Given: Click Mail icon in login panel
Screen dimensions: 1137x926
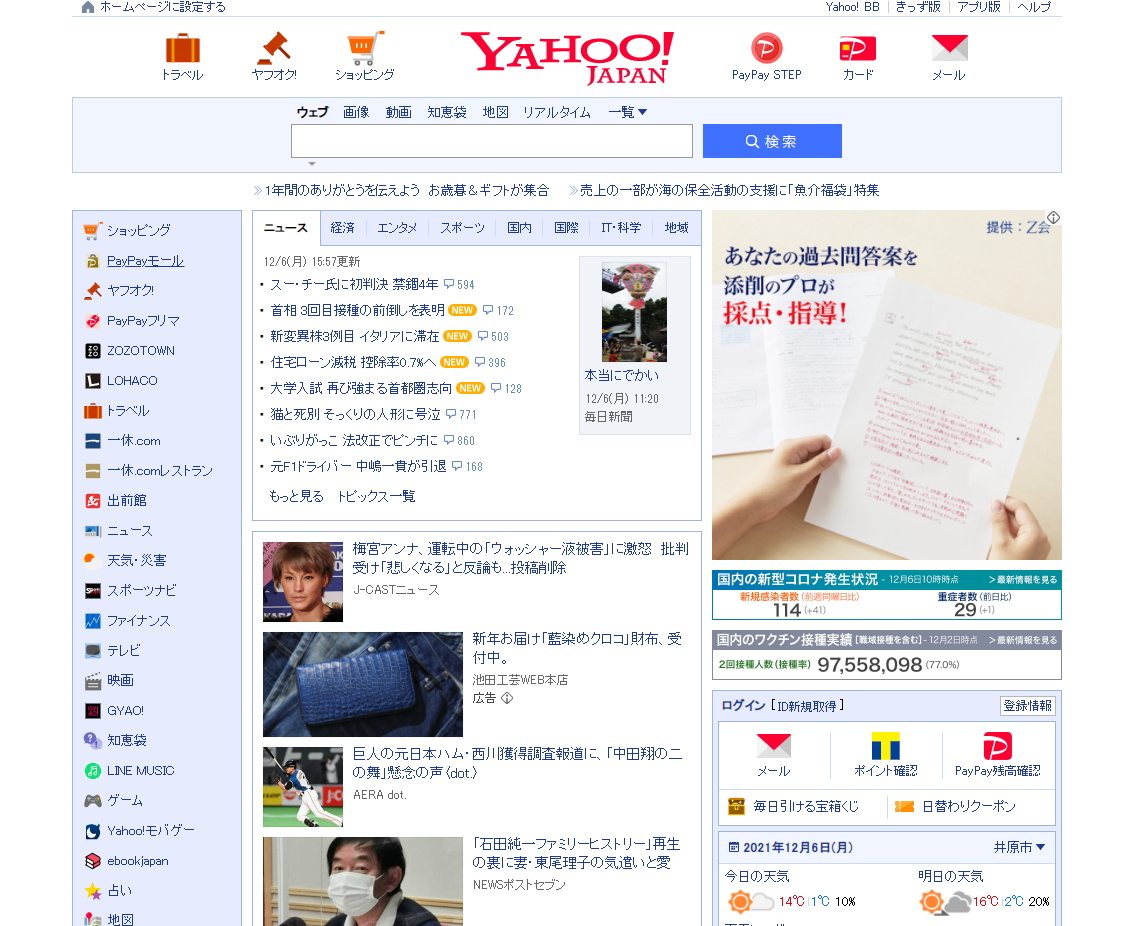Looking at the screenshot, I should pyautogui.click(x=774, y=746).
